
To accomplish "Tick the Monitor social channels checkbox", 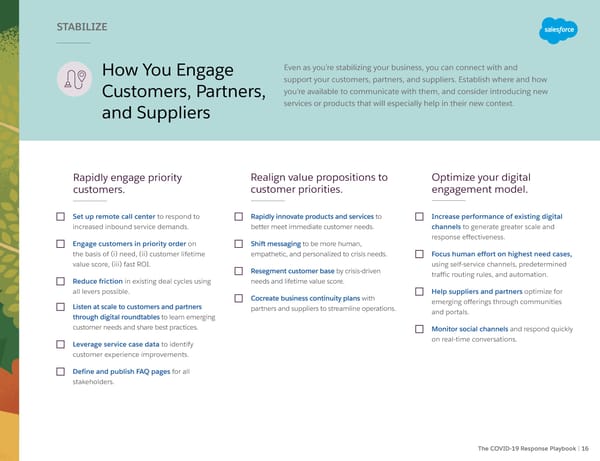I will click(x=419, y=329).
